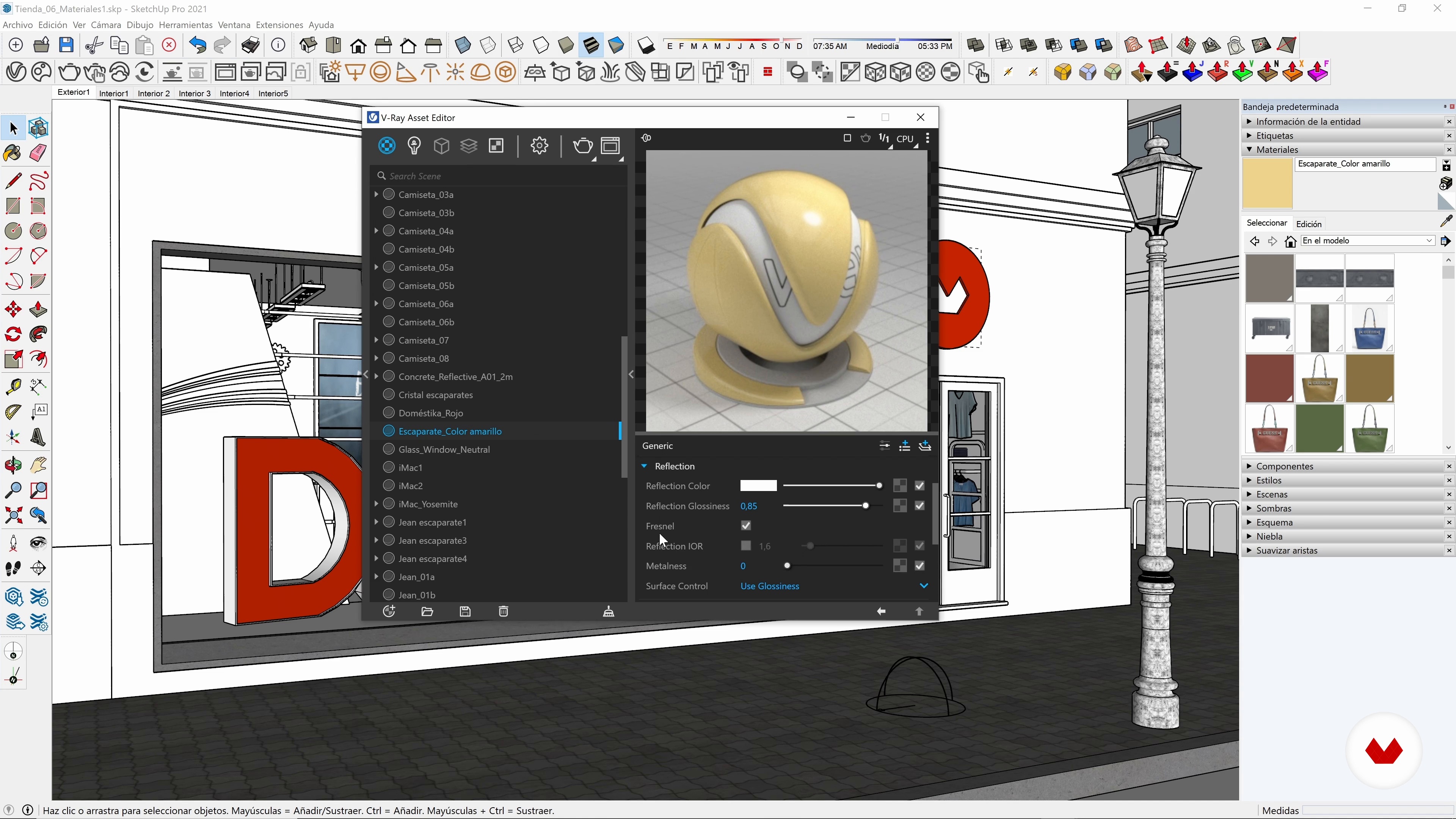Open the V-Ray Materials tab icon
The height and width of the screenshot is (819, 1456).
(387, 146)
